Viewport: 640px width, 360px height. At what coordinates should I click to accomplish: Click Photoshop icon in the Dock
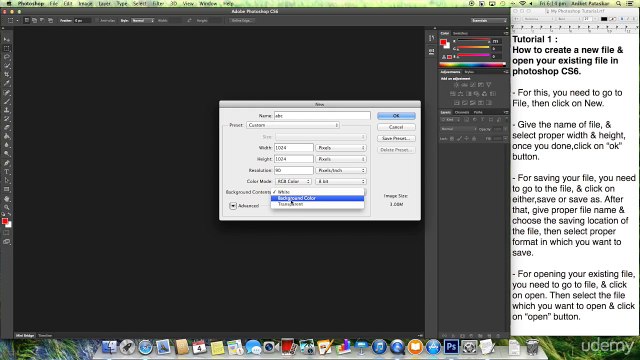point(451,347)
